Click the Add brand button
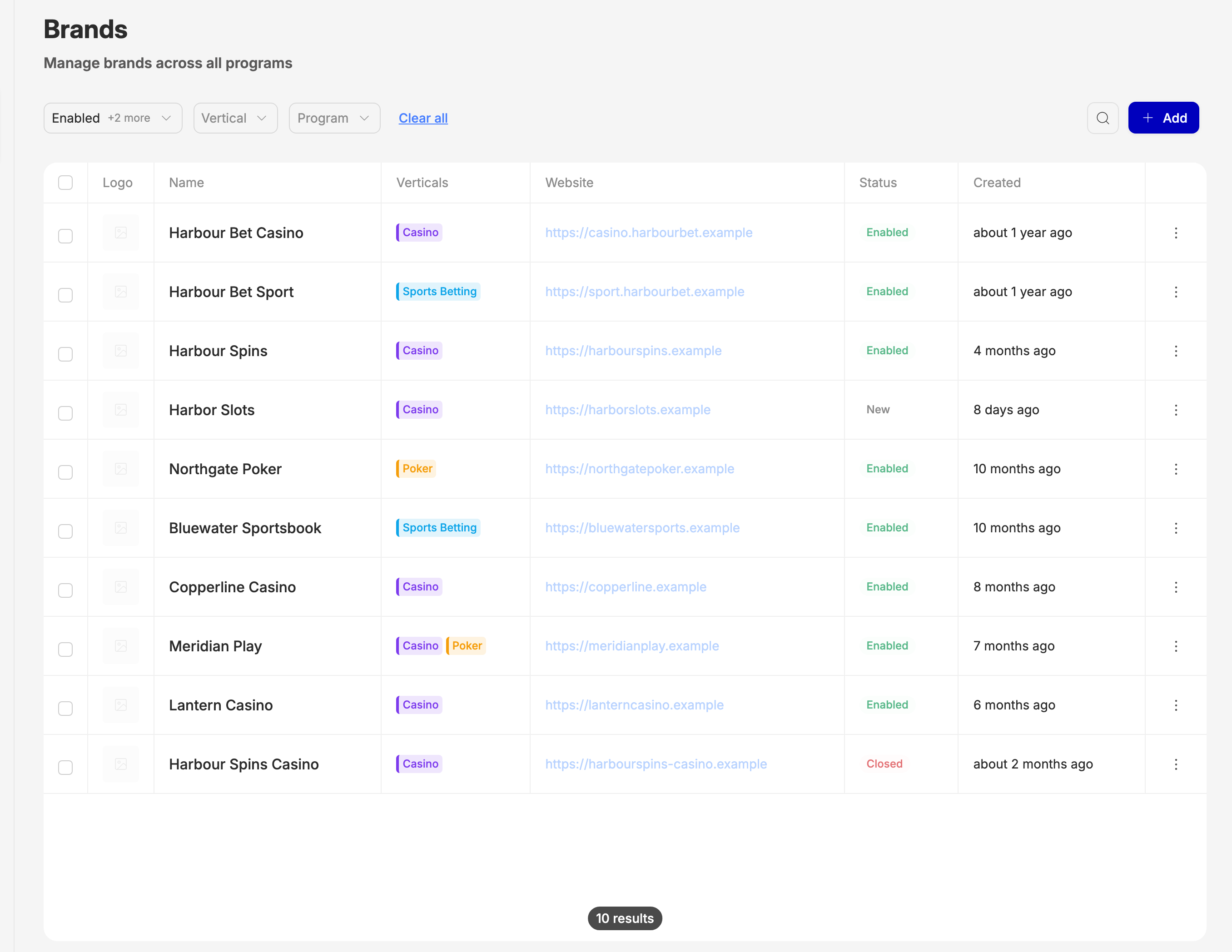Viewport: 1232px width, 952px height. 1163,118
